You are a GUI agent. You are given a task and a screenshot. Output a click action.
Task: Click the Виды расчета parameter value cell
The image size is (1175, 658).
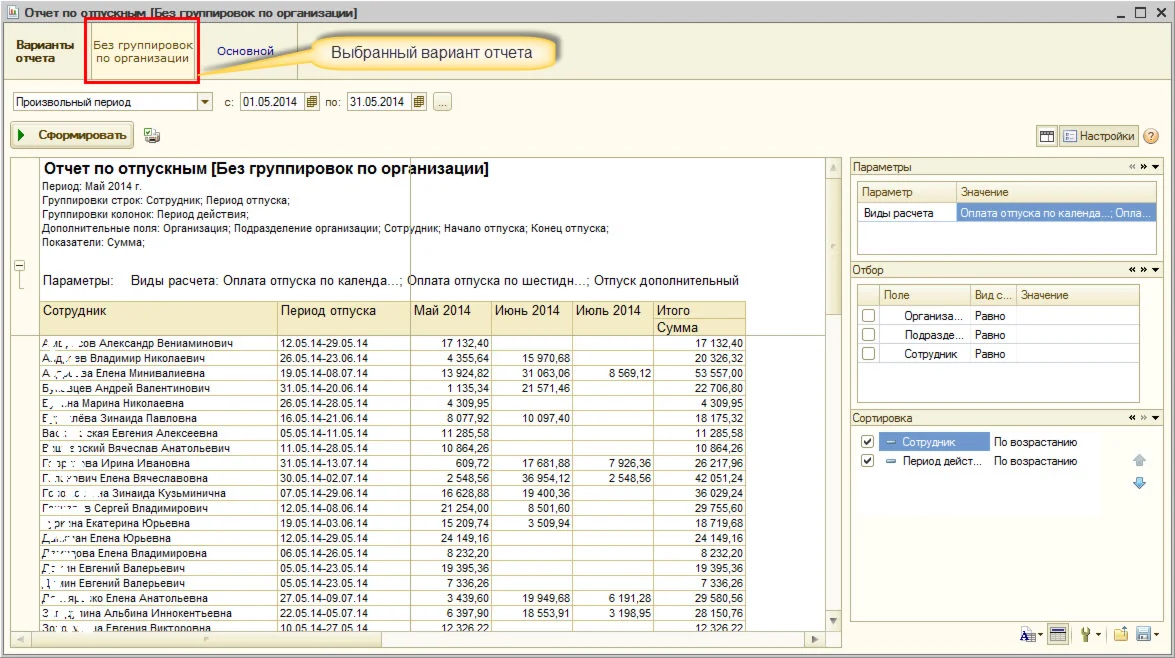point(1055,213)
